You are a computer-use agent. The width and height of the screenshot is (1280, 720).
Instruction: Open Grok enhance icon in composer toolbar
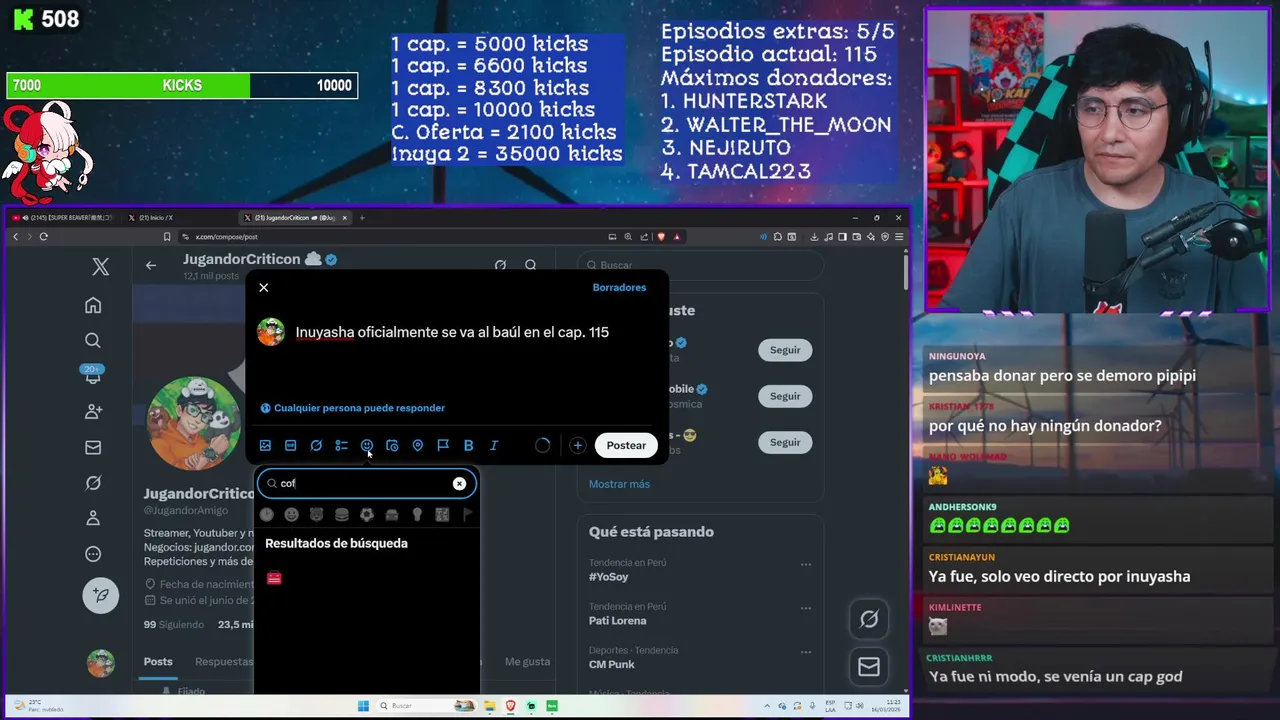(316, 445)
